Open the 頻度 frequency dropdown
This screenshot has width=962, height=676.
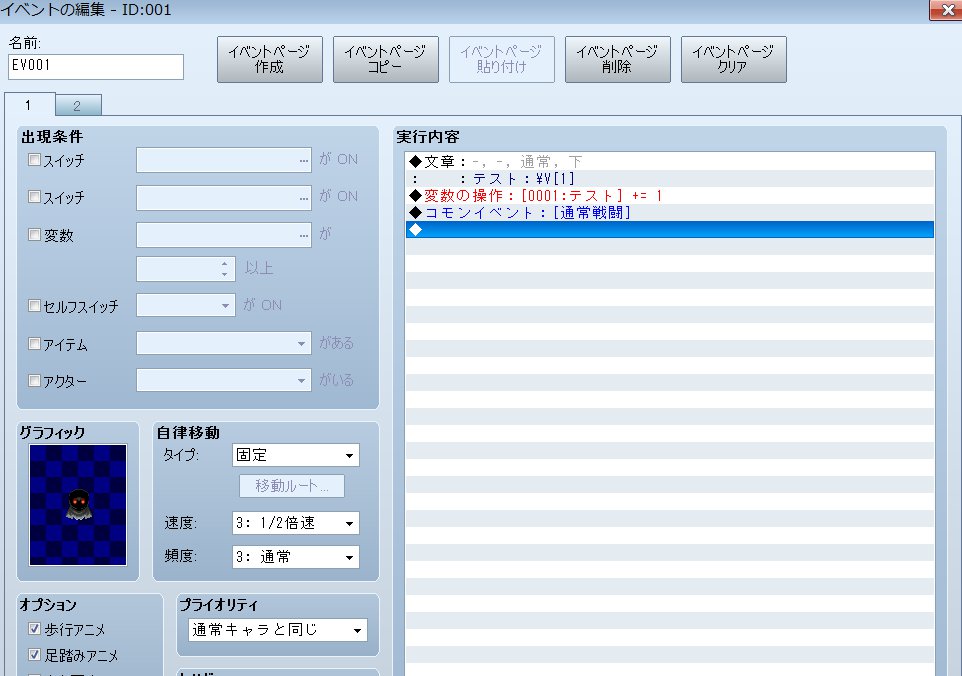point(296,557)
